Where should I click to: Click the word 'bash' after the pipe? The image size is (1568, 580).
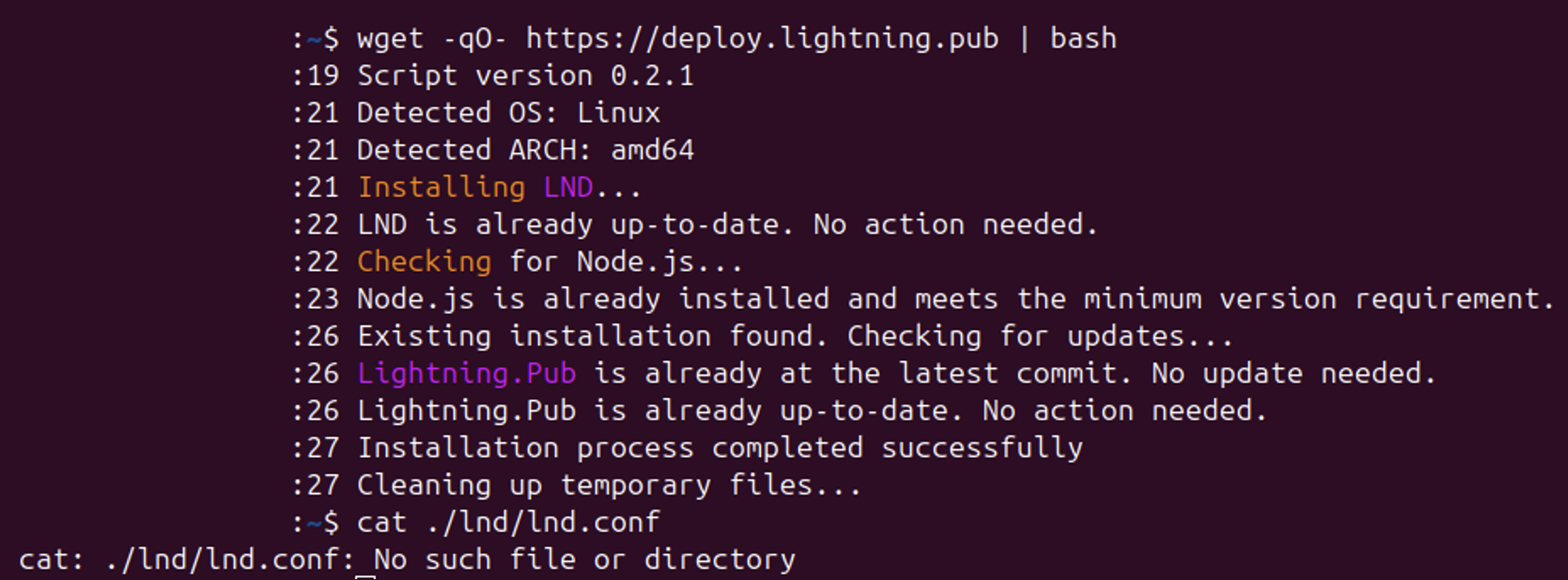[1083, 38]
